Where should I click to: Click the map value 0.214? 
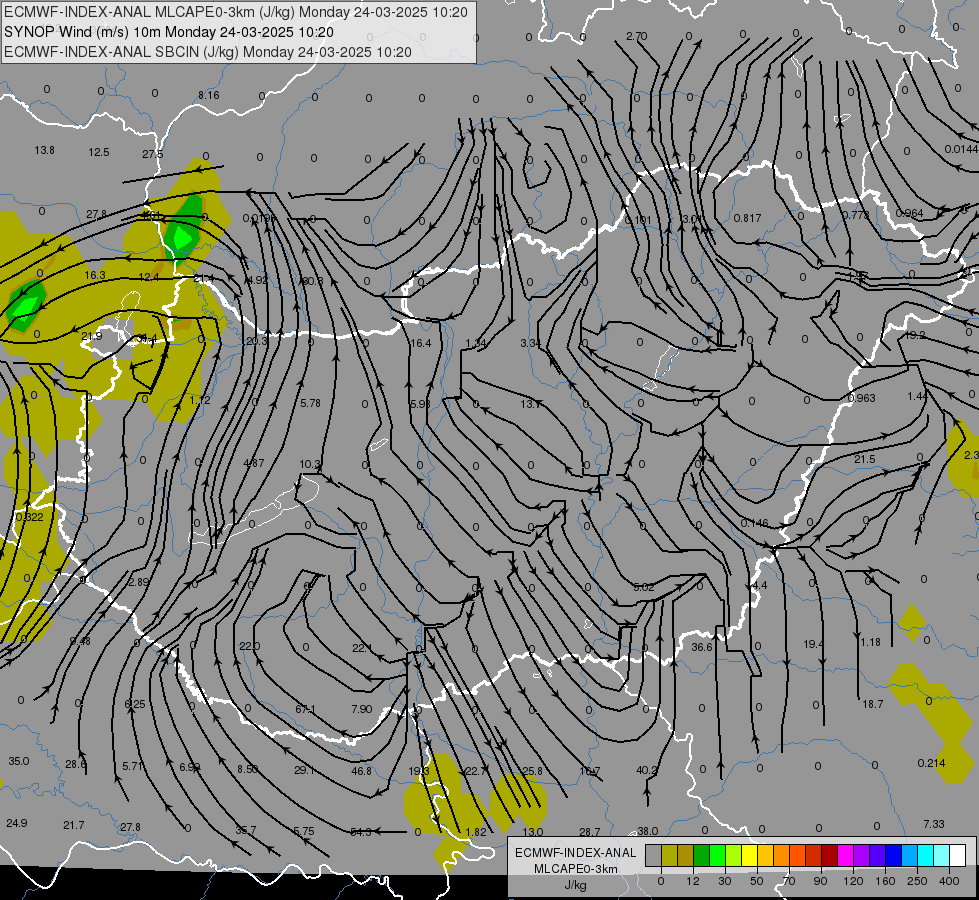tap(932, 763)
